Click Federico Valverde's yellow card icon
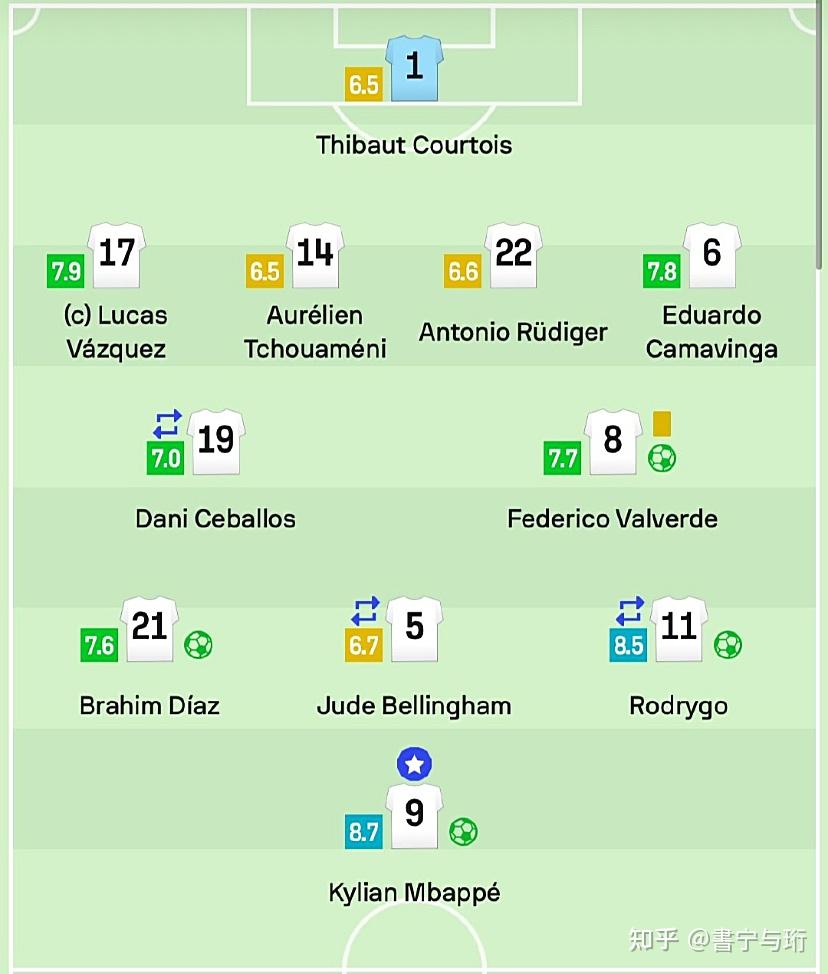The image size is (828, 974). coord(662,424)
